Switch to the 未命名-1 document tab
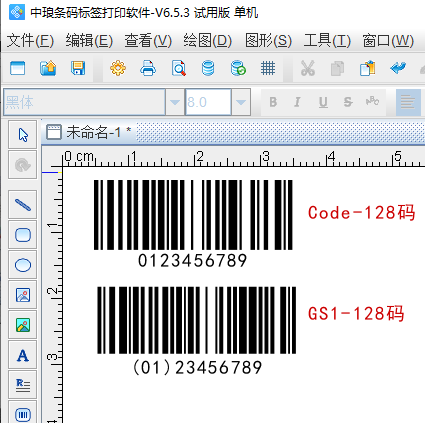 click(x=89, y=132)
